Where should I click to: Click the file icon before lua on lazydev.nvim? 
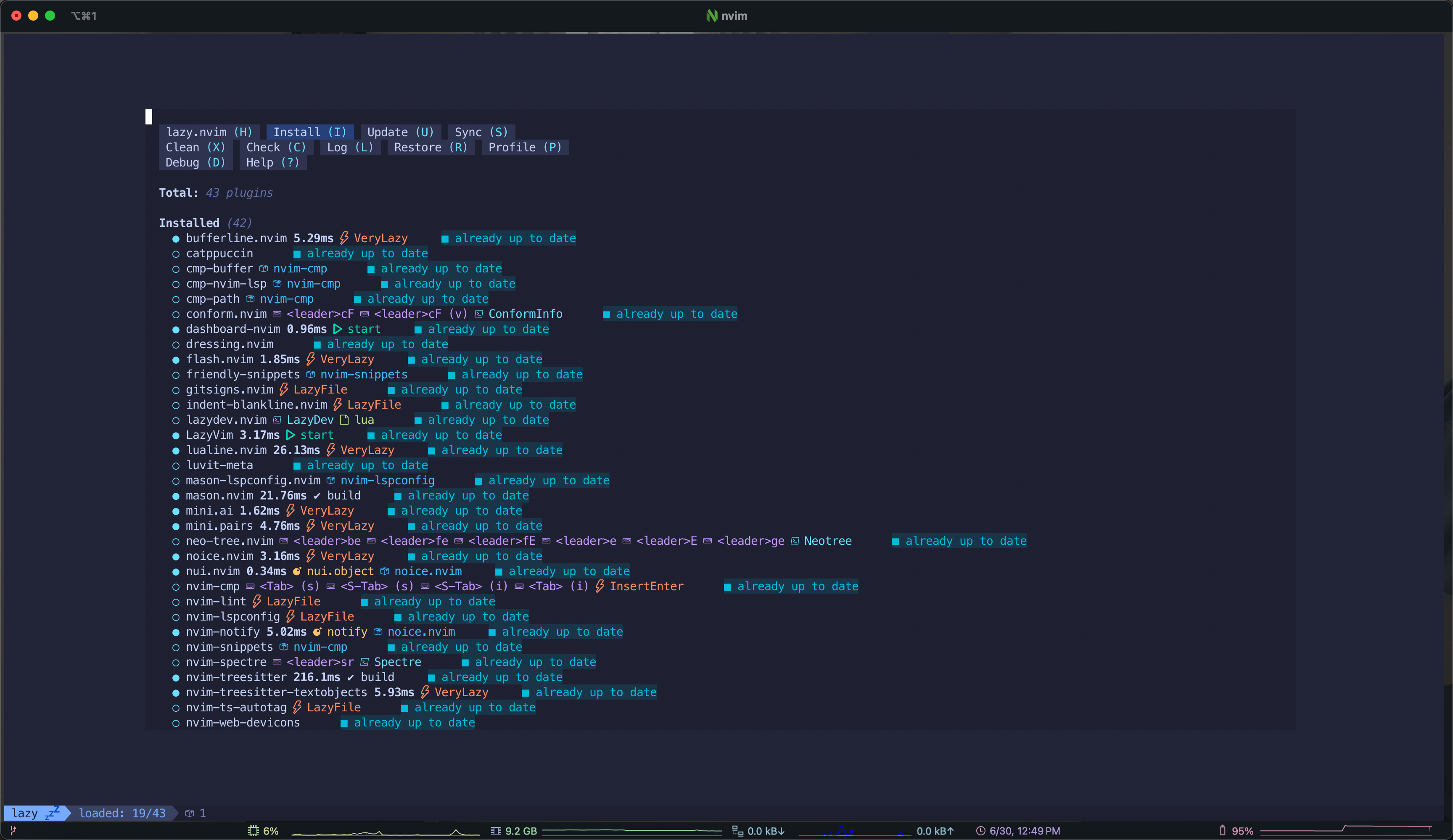click(344, 420)
